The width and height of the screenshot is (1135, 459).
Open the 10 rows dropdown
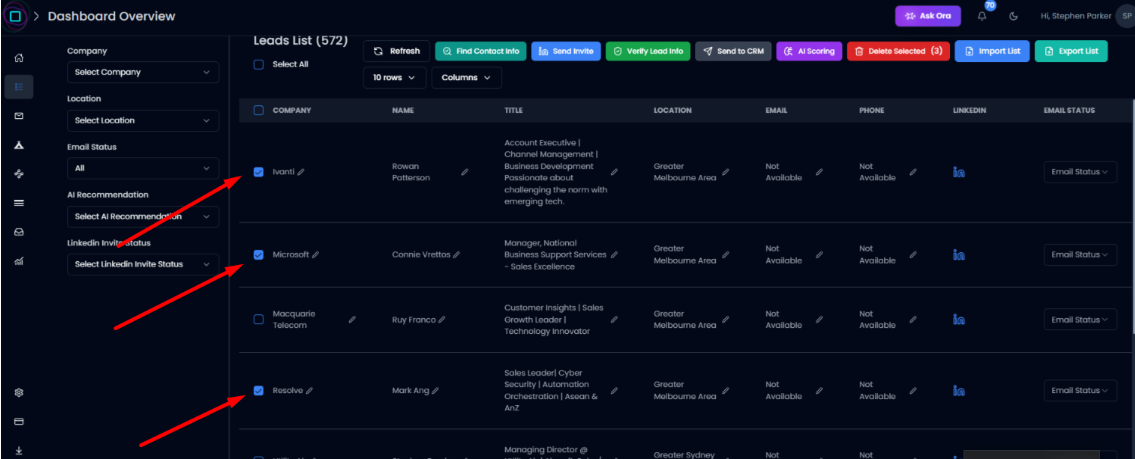[x=394, y=77]
